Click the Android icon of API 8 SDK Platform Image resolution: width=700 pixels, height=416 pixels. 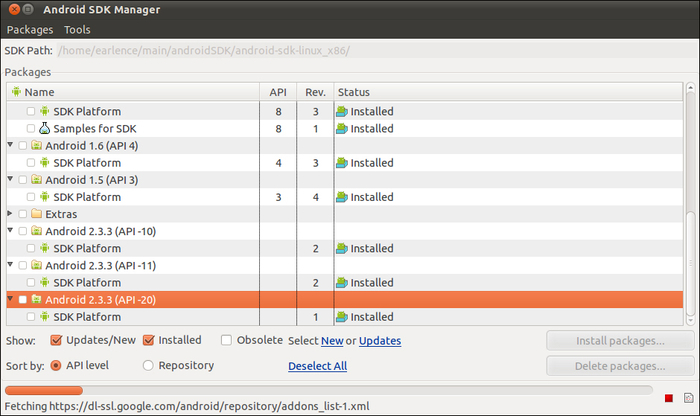click(45, 111)
